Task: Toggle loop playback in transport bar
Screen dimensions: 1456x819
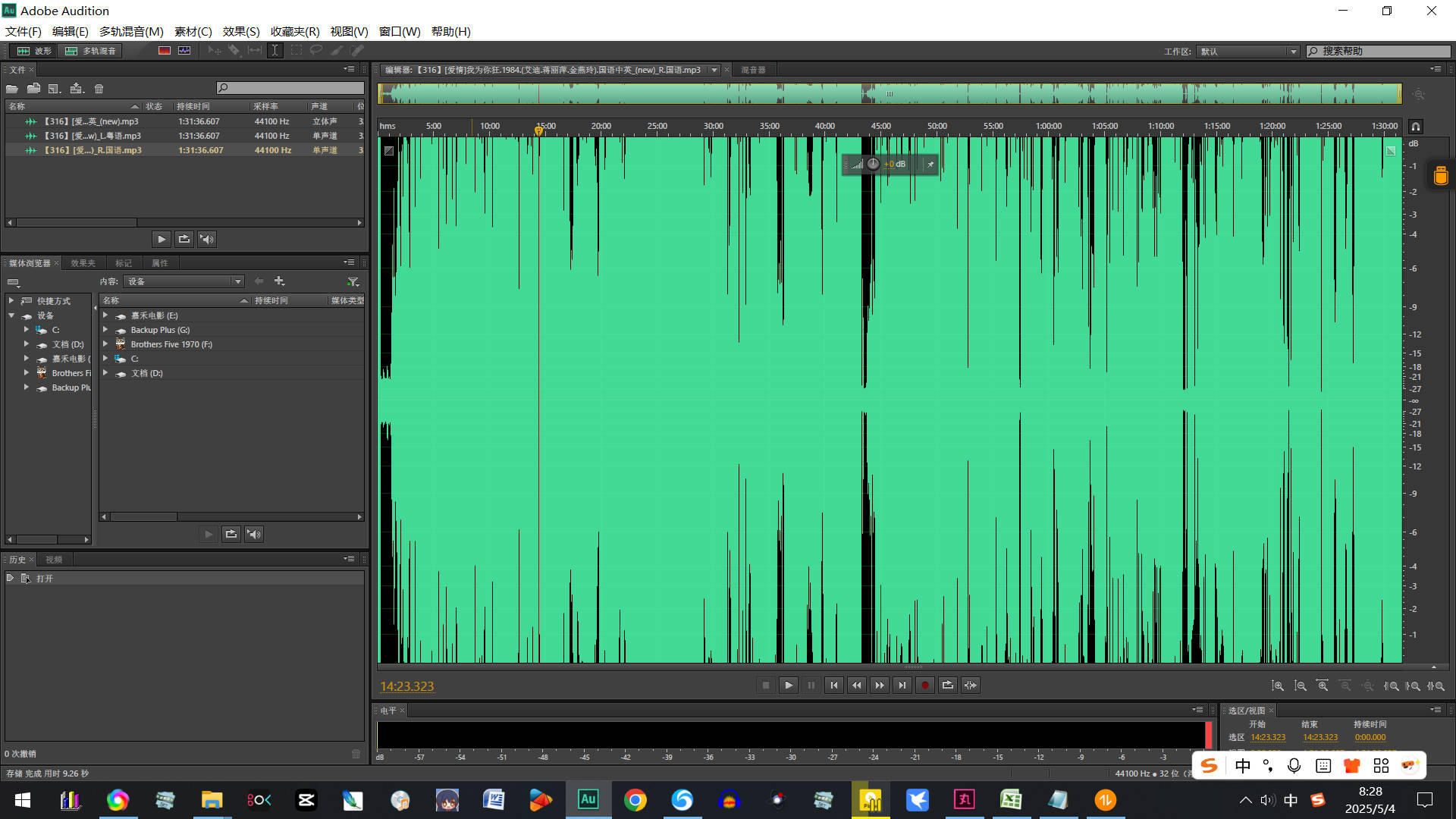Action: click(x=947, y=686)
